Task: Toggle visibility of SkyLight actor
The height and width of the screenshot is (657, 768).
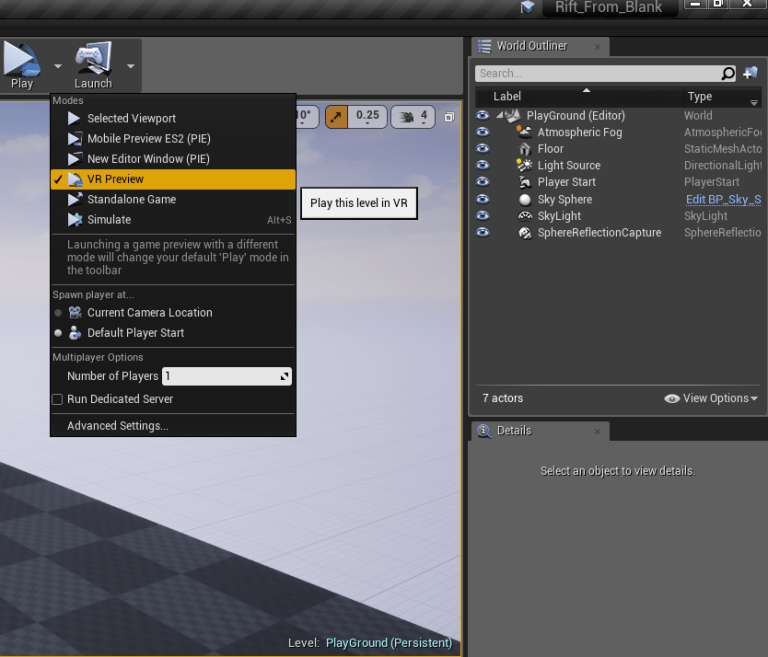Action: pos(482,216)
